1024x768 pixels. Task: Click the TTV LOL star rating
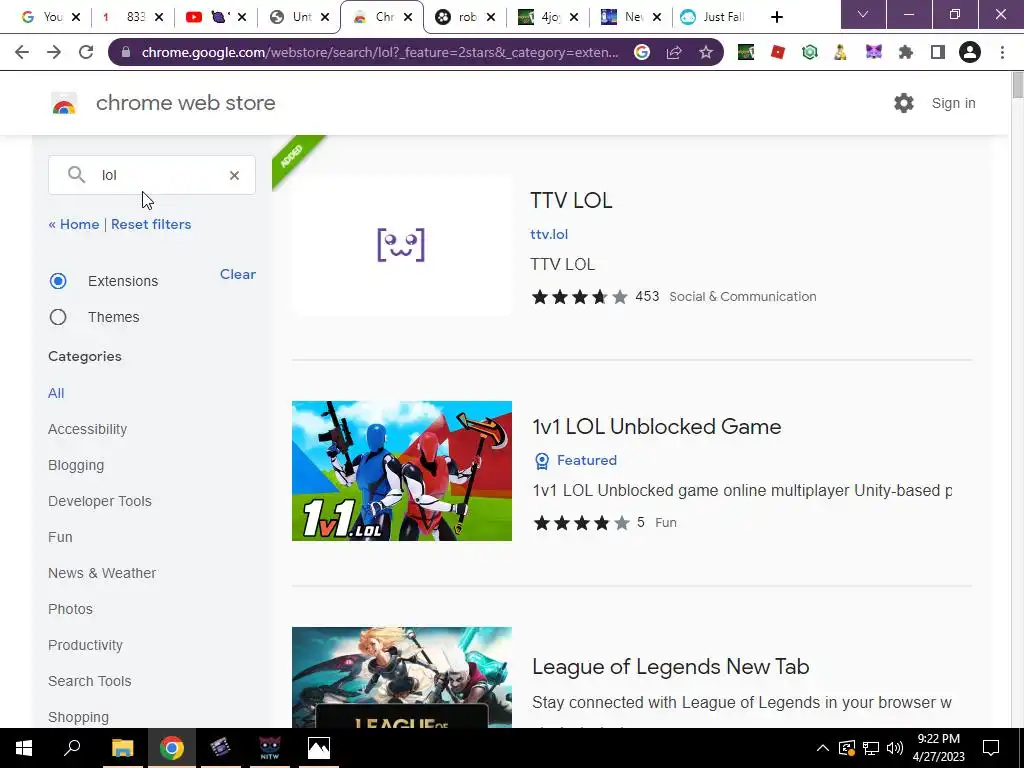(x=579, y=296)
